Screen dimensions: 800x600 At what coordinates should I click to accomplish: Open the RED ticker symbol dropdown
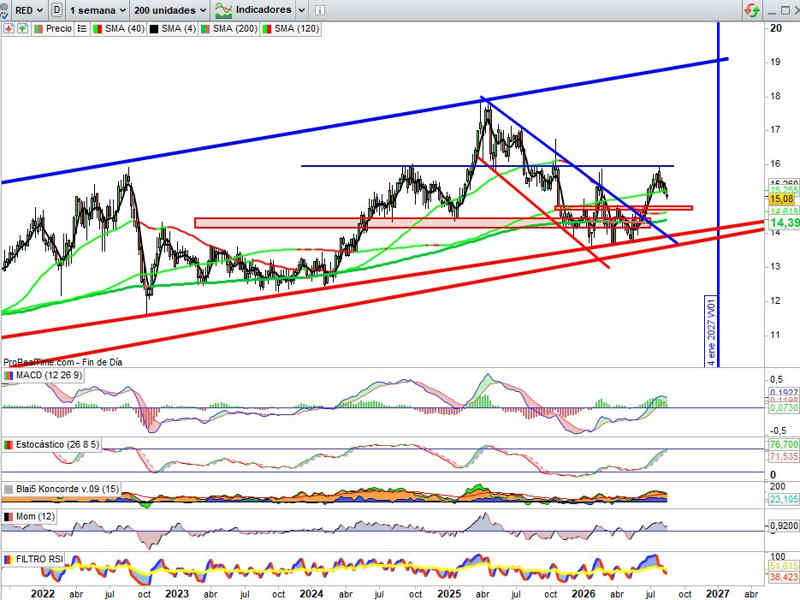pos(29,10)
